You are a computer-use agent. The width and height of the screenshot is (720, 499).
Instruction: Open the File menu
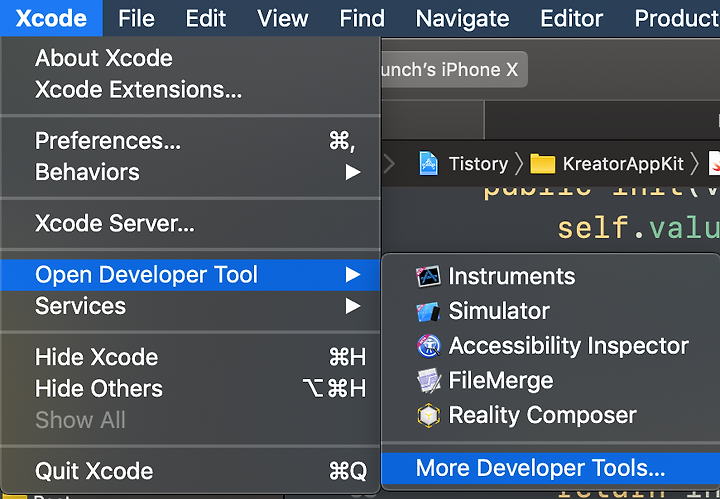136,18
